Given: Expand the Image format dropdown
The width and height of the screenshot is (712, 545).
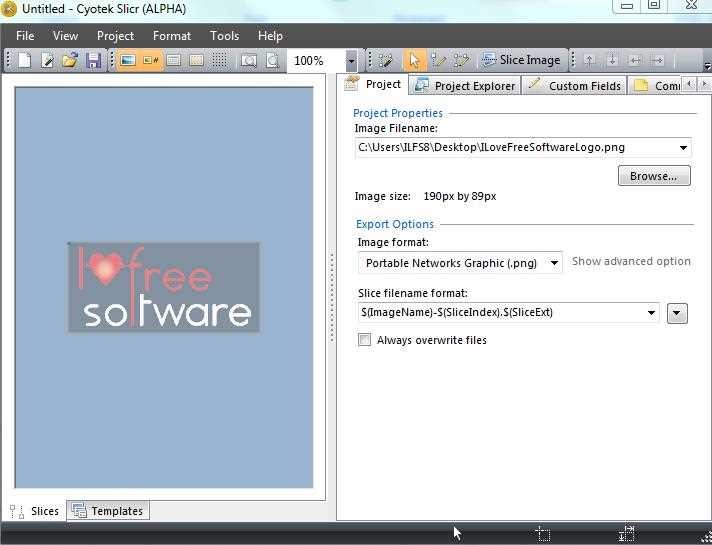Looking at the screenshot, I should point(554,263).
